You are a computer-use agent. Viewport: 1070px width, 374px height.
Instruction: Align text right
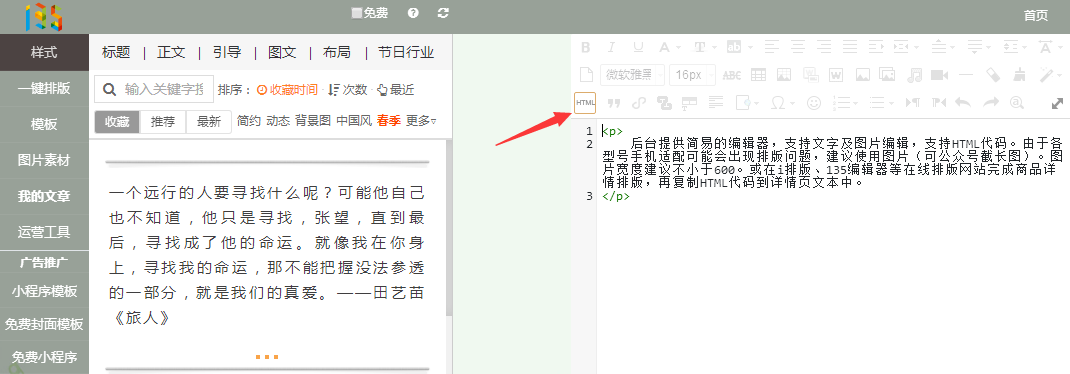[824, 47]
